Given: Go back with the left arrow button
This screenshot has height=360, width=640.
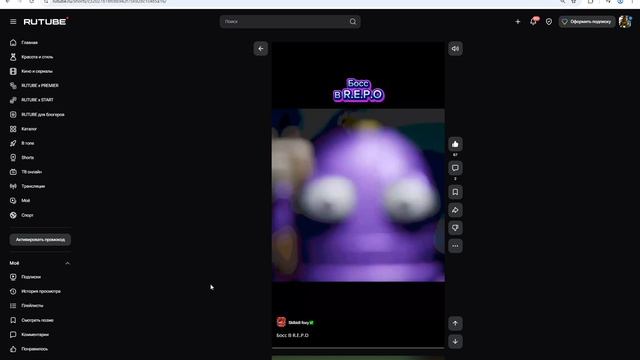Looking at the screenshot, I should tap(261, 49).
